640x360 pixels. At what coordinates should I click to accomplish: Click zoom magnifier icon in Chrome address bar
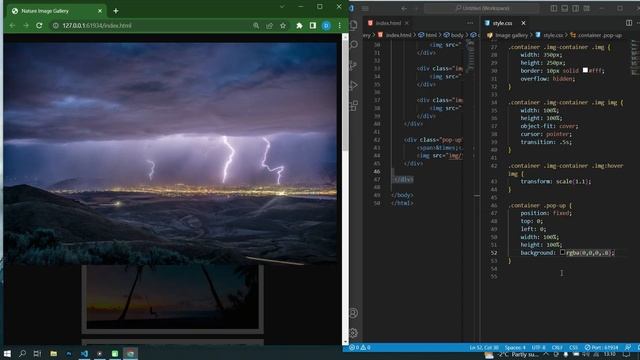tap(256, 25)
